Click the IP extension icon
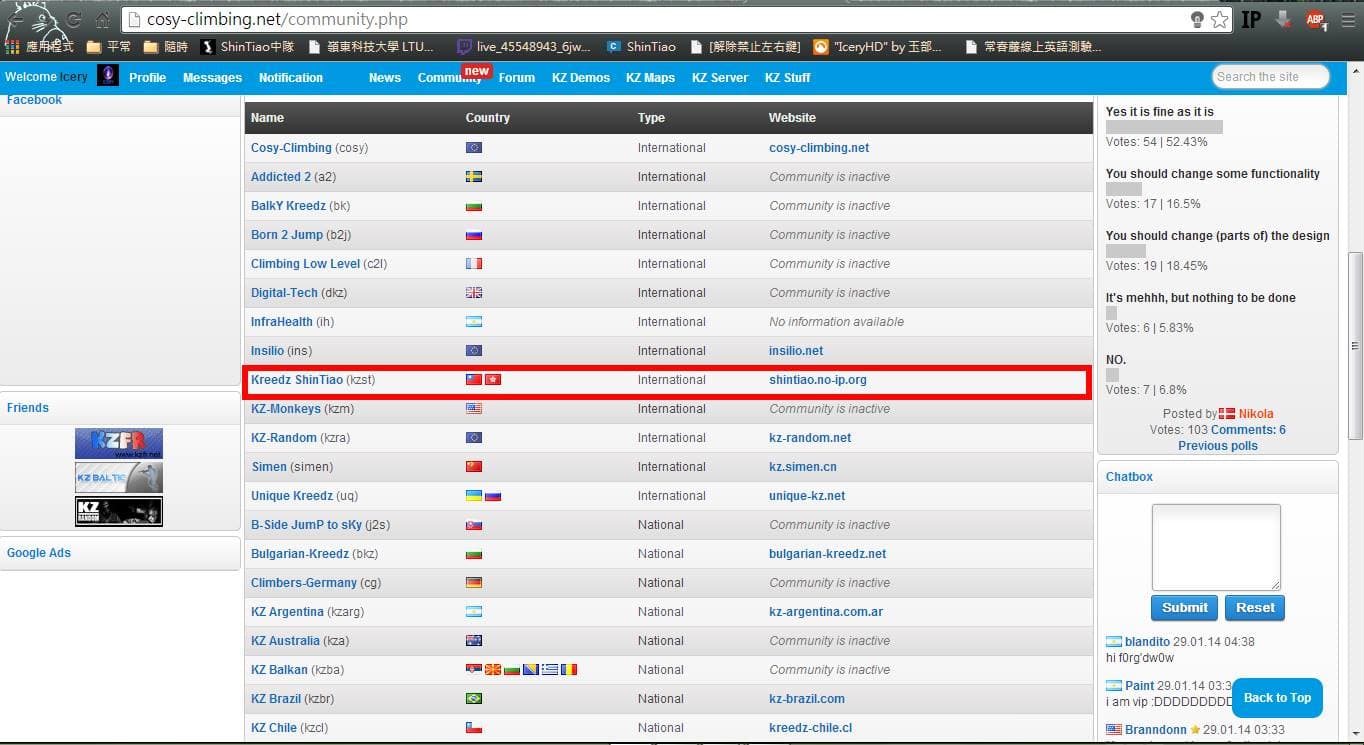 tap(1251, 20)
